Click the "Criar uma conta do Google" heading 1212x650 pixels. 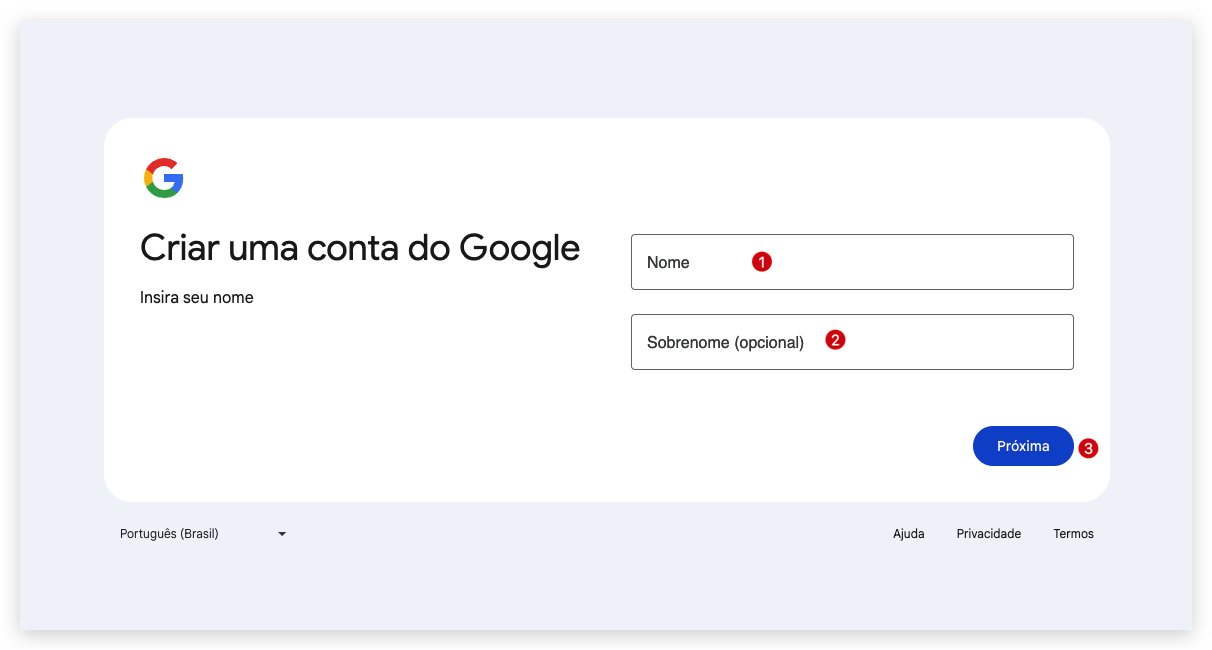(360, 247)
